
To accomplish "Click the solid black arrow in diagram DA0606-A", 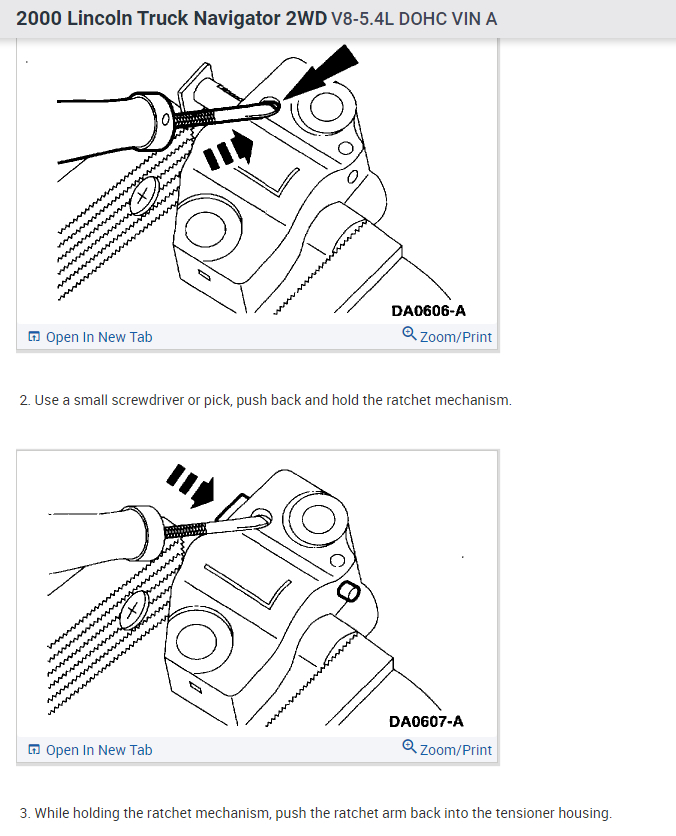I will tap(321, 71).
